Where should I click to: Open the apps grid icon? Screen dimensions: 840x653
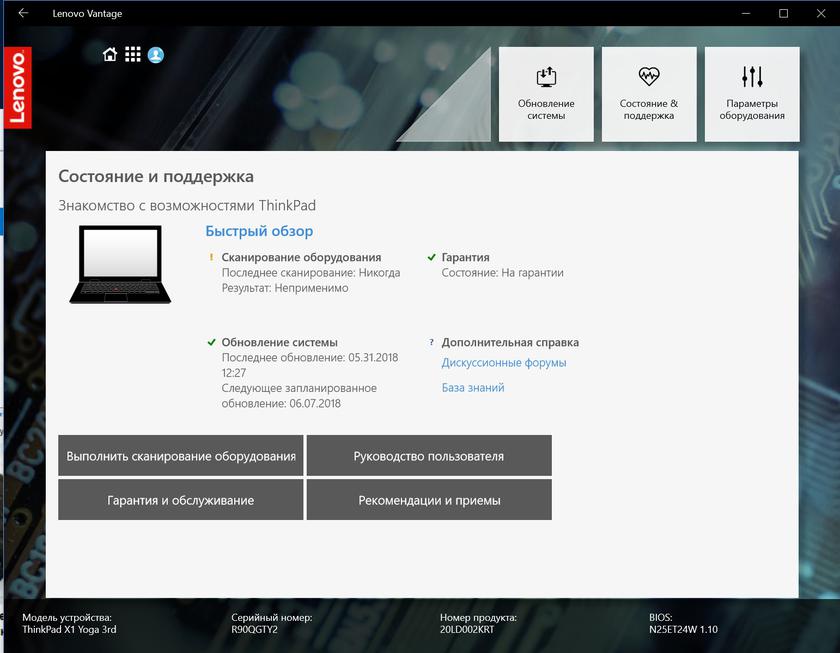(133, 55)
